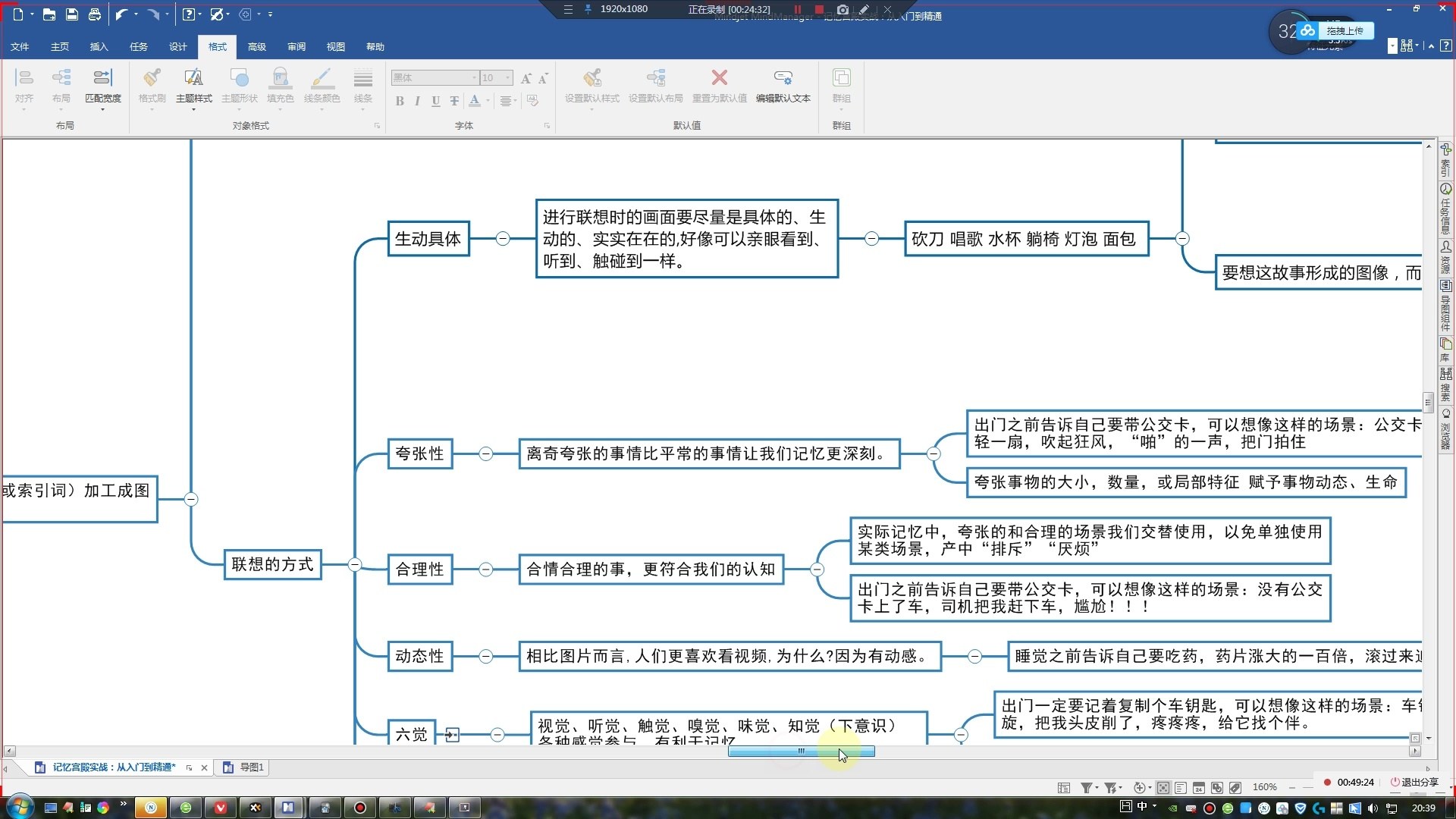Toggle bold formatting button

click(x=400, y=101)
